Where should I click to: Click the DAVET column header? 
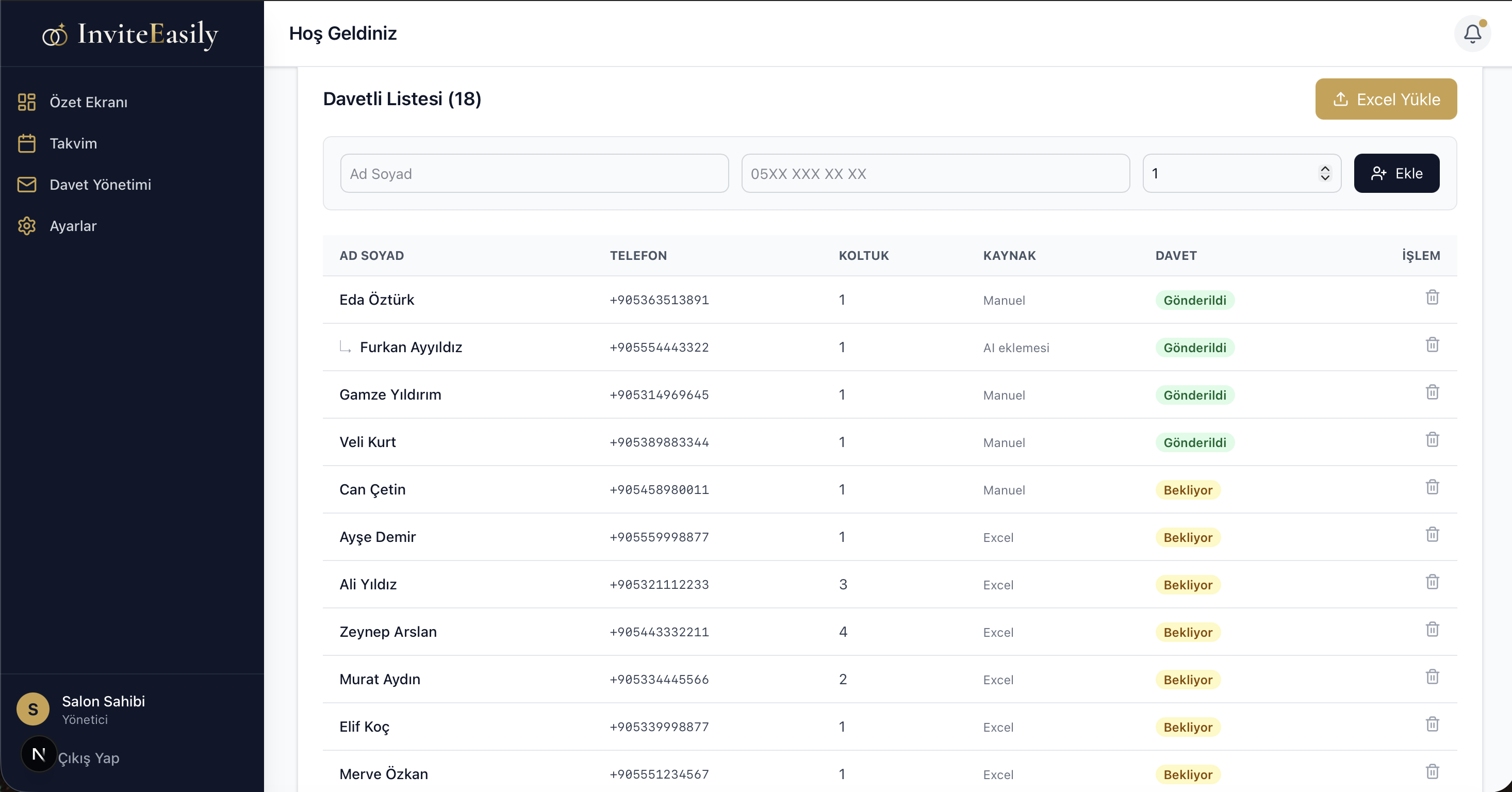(1176, 256)
